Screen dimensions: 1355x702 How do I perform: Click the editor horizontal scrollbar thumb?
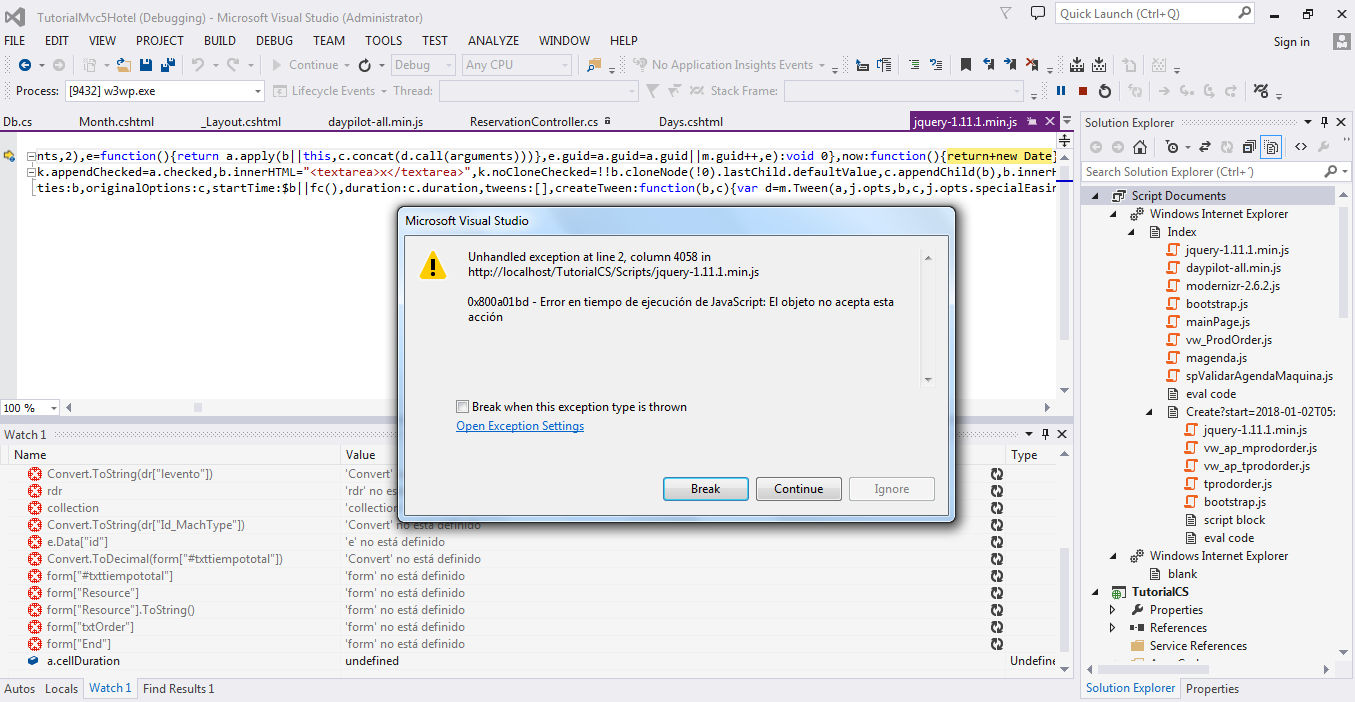tap(198, 408)
